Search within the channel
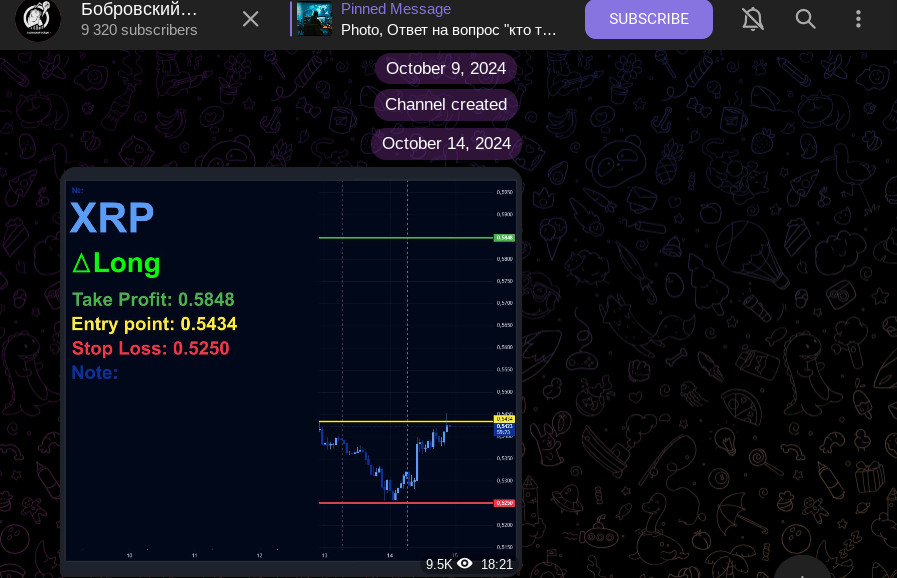 coord(805,19)
